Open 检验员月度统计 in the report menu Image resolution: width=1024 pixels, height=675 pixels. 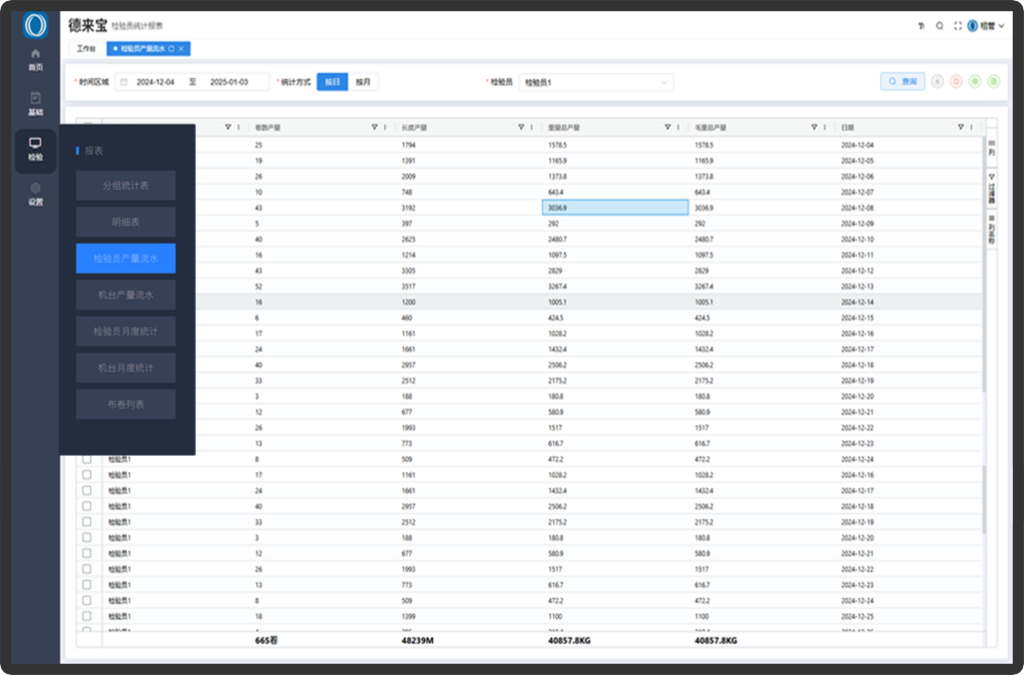[125, 332]
